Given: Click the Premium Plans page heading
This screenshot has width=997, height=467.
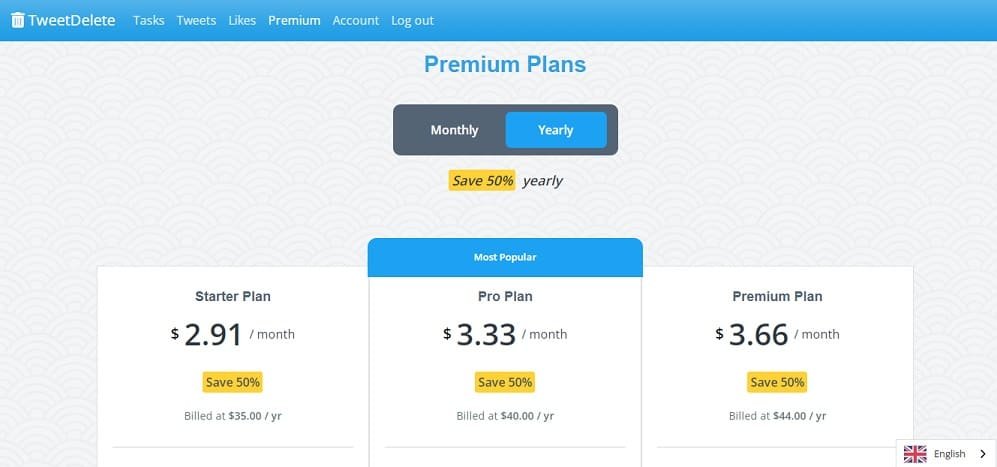Looking at the screenshot, I should pyautogui.click(x=505, y=65).
